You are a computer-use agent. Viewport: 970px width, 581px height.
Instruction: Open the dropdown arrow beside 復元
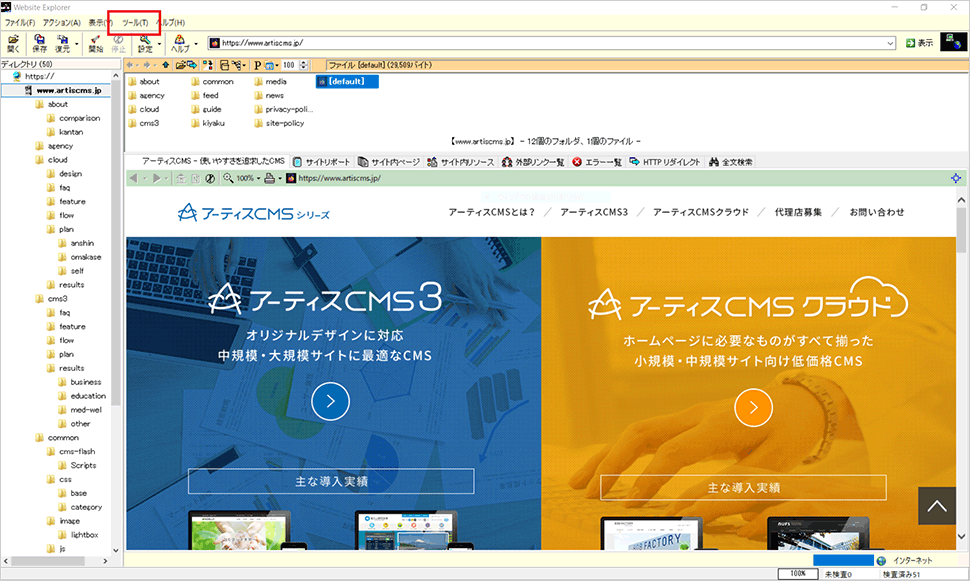77,44
